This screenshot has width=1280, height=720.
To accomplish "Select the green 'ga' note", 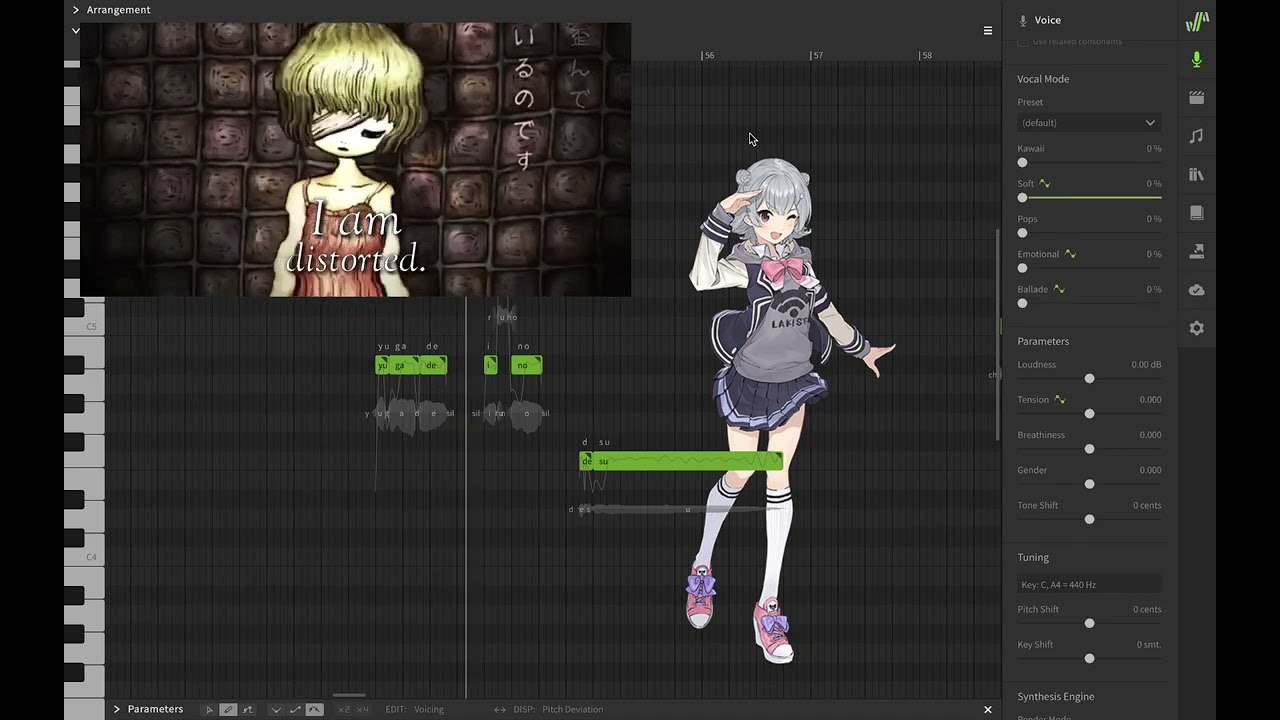I will (x=403, y=365).
